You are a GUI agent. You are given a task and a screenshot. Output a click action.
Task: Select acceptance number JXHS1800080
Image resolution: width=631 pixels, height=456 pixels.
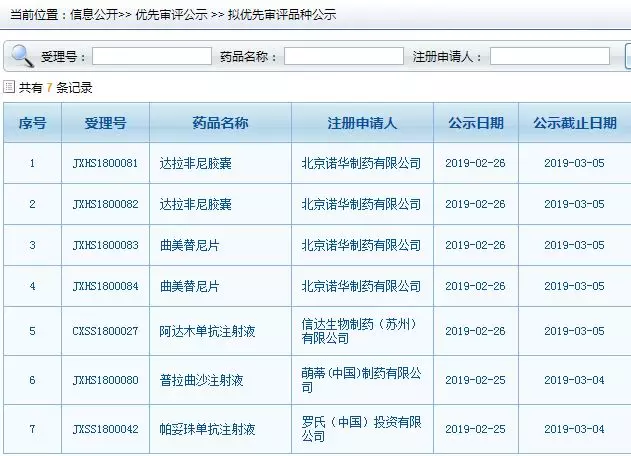pyautogui.click(x=105, y=380)
